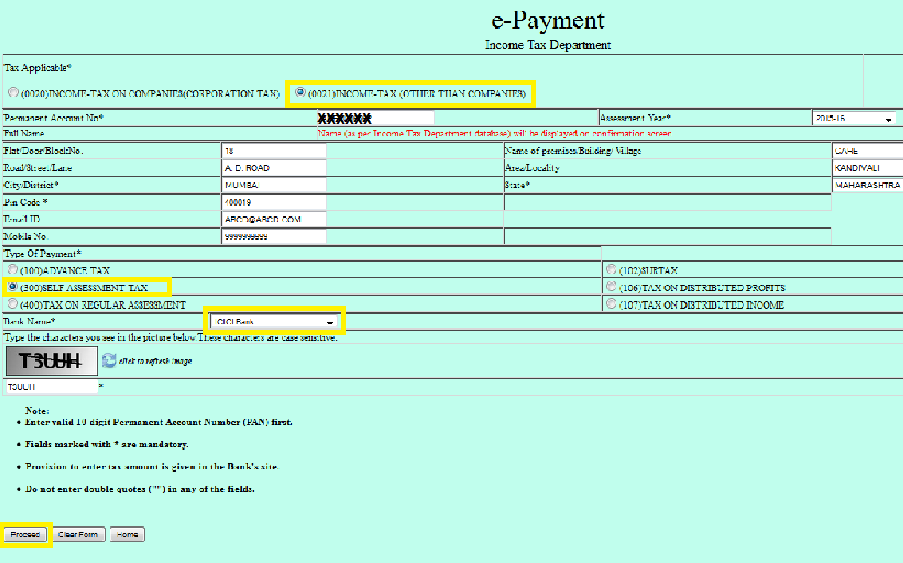The image size is (903, 563).
Task: Click the Permanent Account No. field
Action: pos(374,118)
